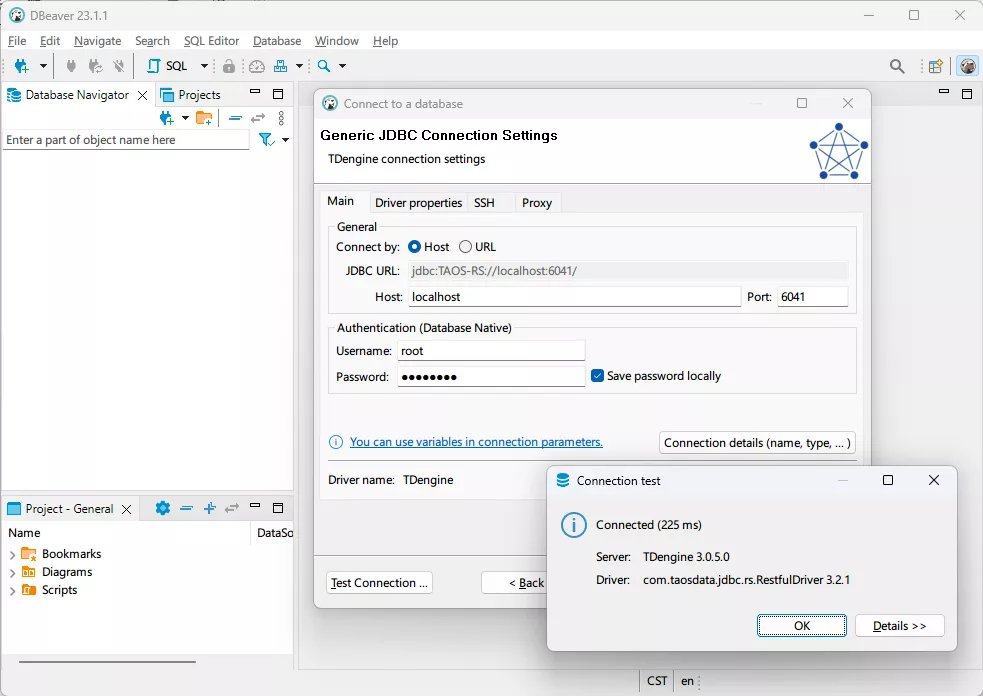Image resolution: width=983 pixels, height=696 pixels.
Task: Click the SQL editor toolbar button
Action: (x=167, y=66)
